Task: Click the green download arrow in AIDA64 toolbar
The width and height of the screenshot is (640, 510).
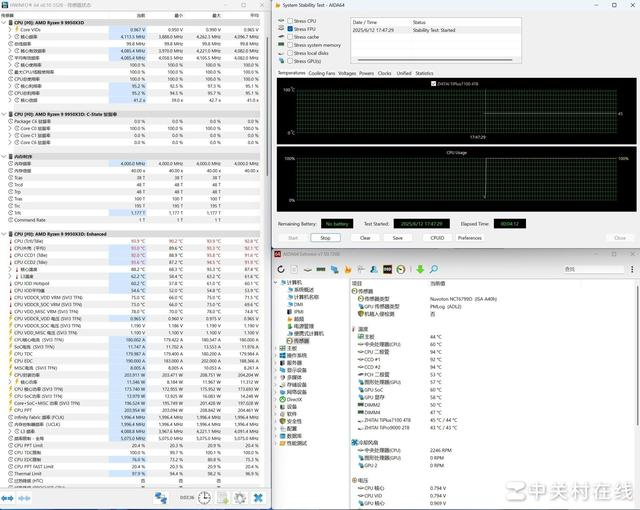Action: tap(421, 269)
